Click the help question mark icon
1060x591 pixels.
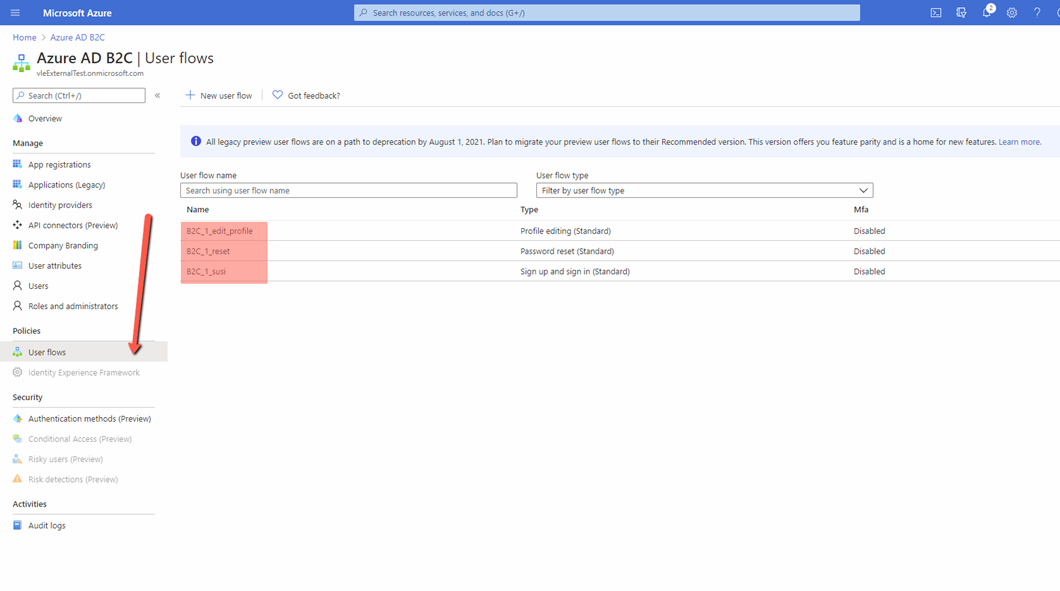[x=1037, y=13]
